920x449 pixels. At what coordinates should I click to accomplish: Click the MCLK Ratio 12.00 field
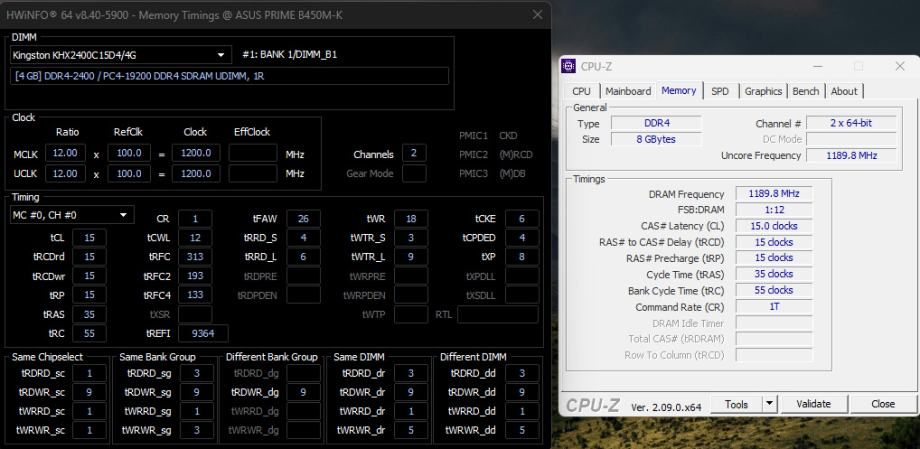pos(66,154)
